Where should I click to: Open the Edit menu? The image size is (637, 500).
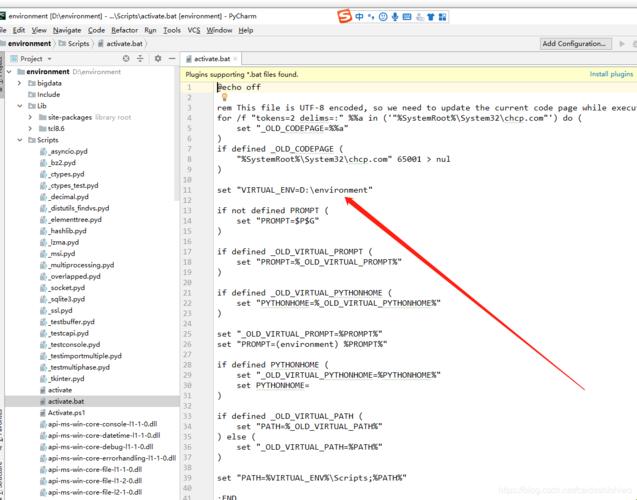point(19,30)
